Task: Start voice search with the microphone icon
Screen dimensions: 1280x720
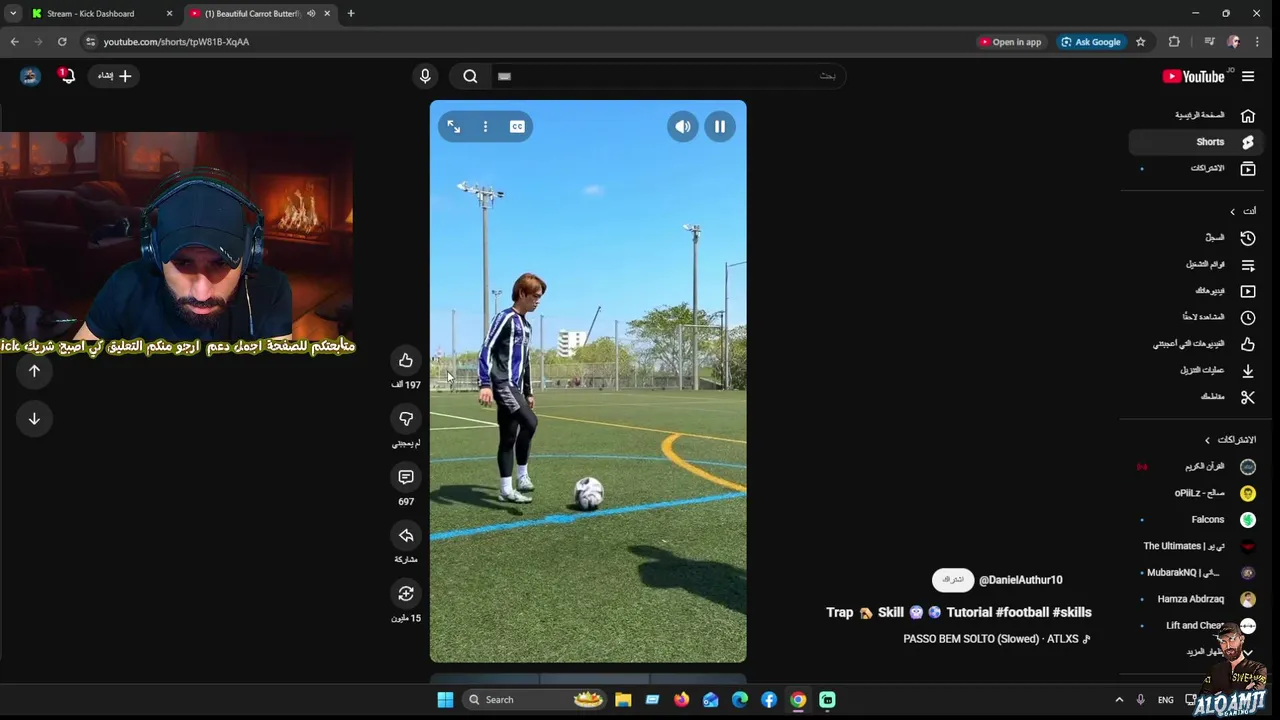Action: pos(425,76)
